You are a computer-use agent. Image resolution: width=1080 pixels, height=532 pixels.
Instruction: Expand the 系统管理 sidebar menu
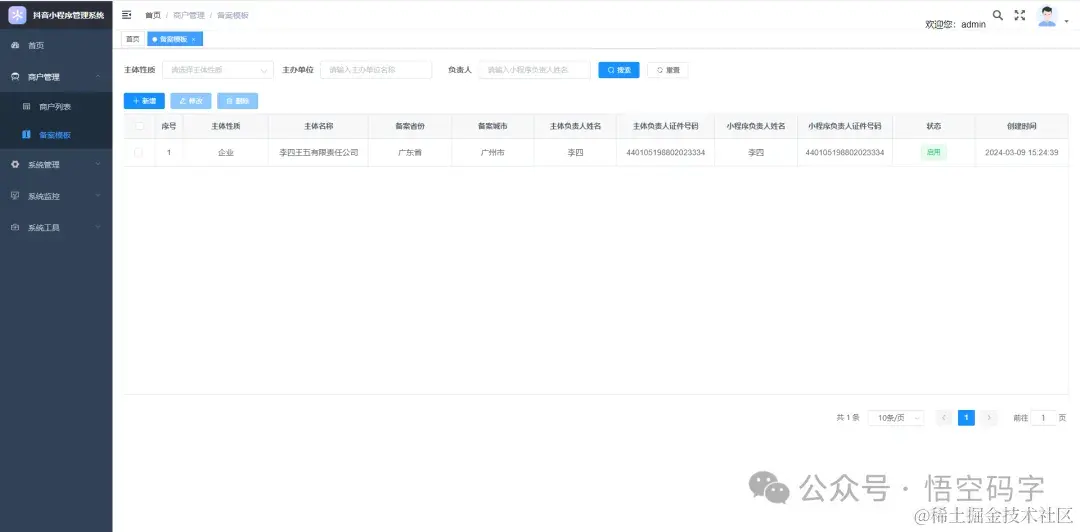pyautogui.click(x=56, y=165)
